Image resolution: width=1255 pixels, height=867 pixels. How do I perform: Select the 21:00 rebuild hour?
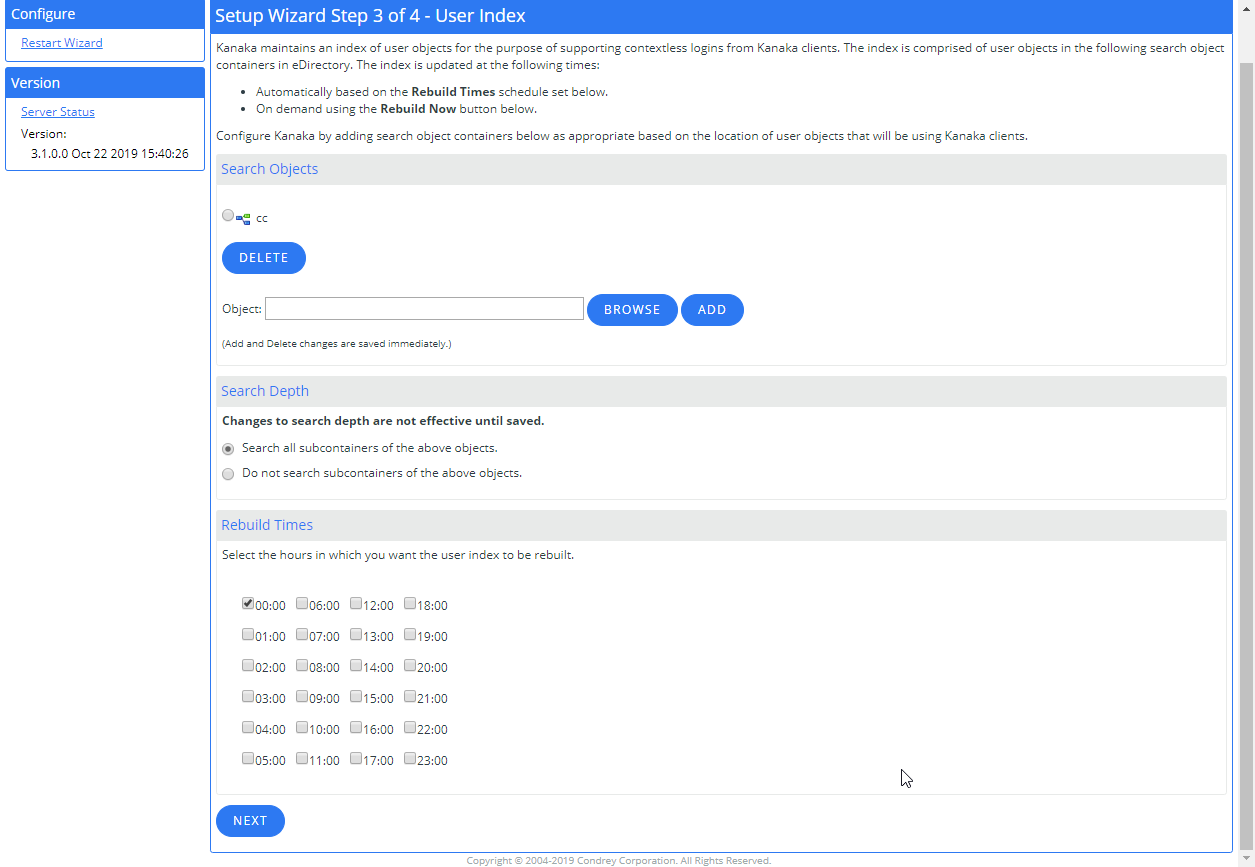coord(410,696)
